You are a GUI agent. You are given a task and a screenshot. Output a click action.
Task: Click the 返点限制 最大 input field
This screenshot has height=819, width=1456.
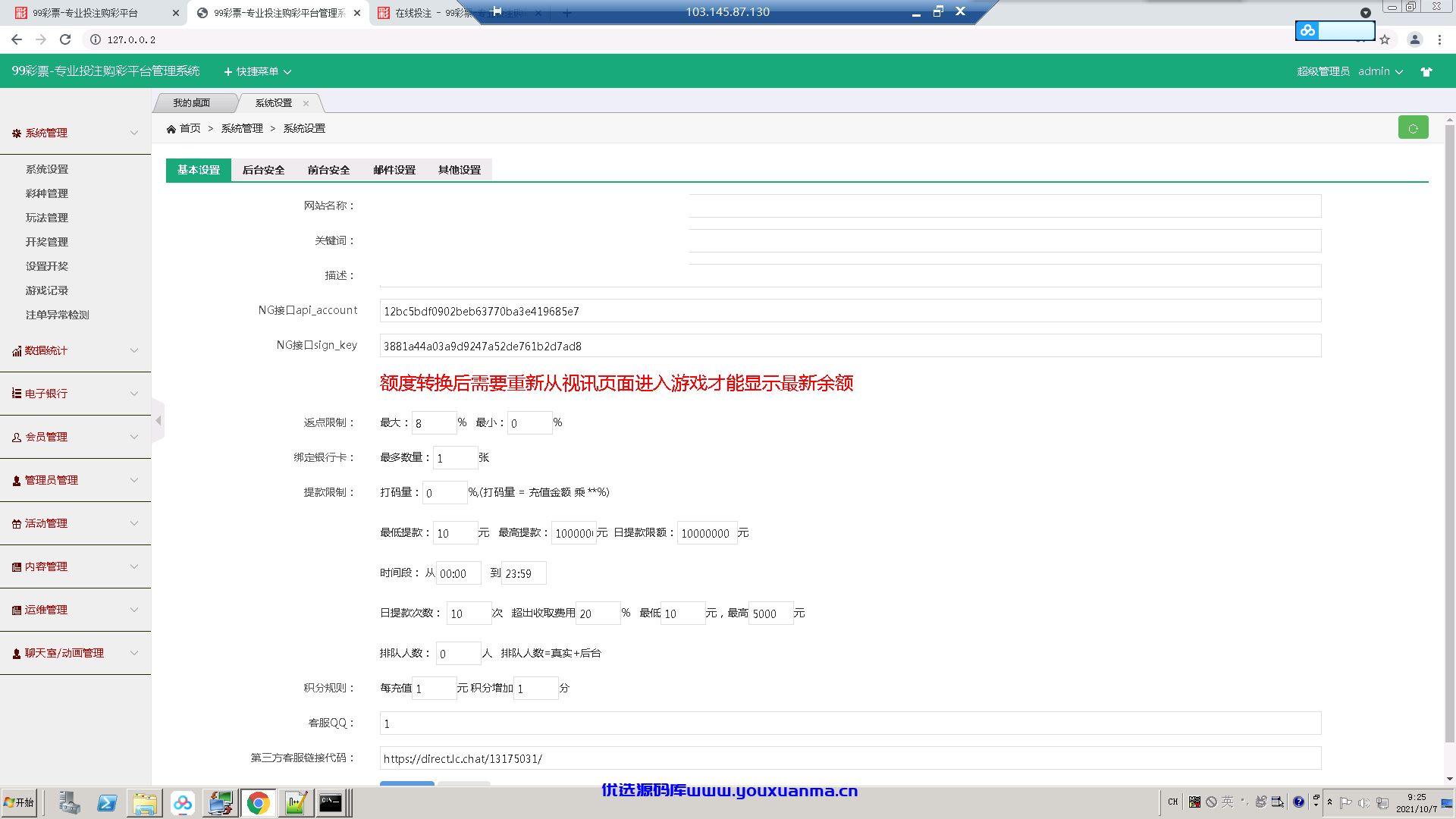tap(434, 423)
